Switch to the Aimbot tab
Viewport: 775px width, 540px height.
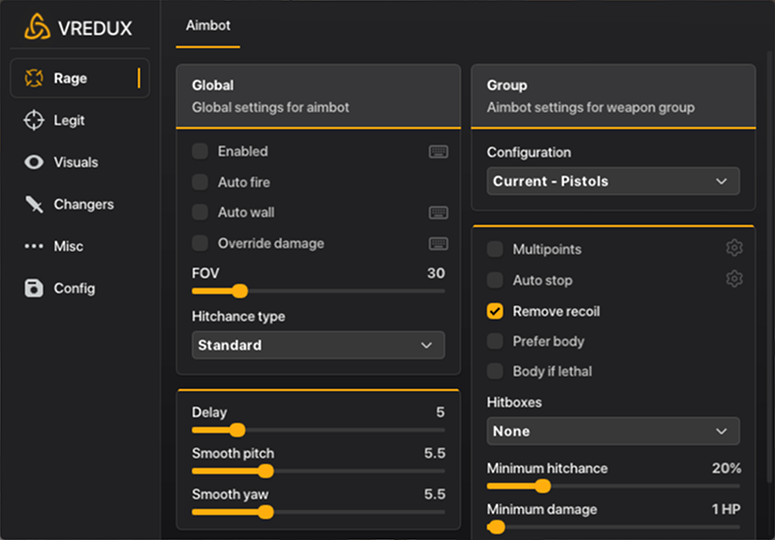[x=208, y=25]
